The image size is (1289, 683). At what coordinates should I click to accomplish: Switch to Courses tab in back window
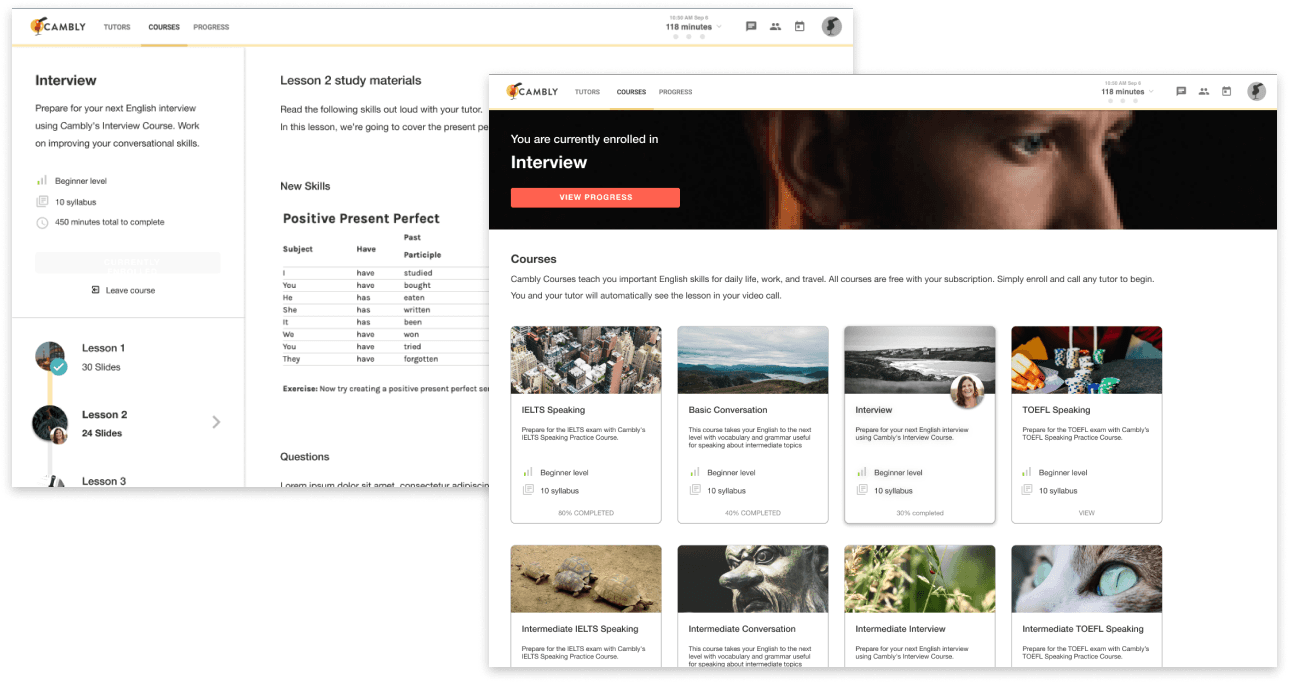pyautogui.click(x=164, y=27)
